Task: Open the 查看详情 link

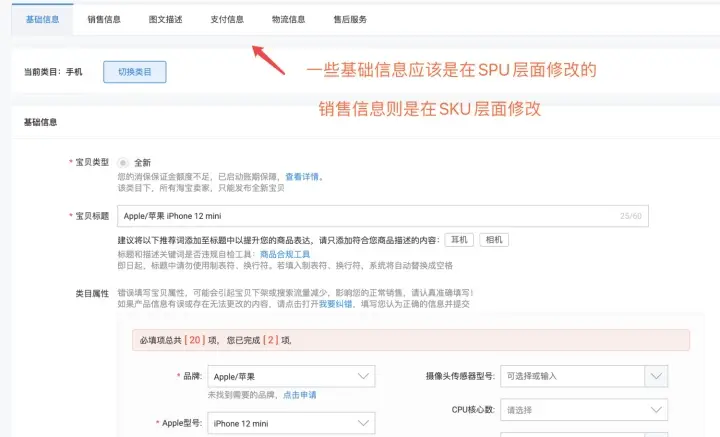Action: [x=303, y=177]
